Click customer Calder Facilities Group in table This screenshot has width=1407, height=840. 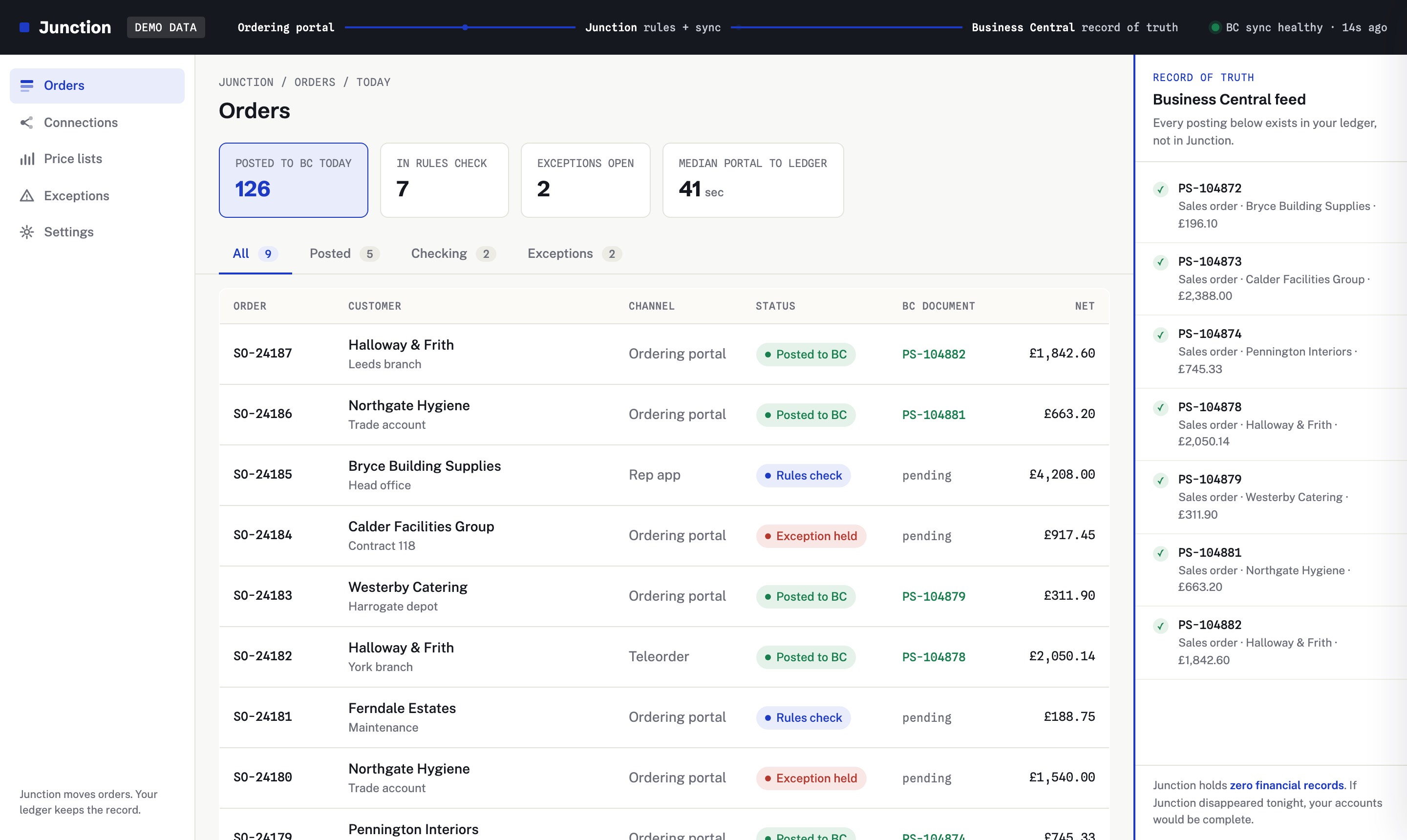[x=421, y=526]
